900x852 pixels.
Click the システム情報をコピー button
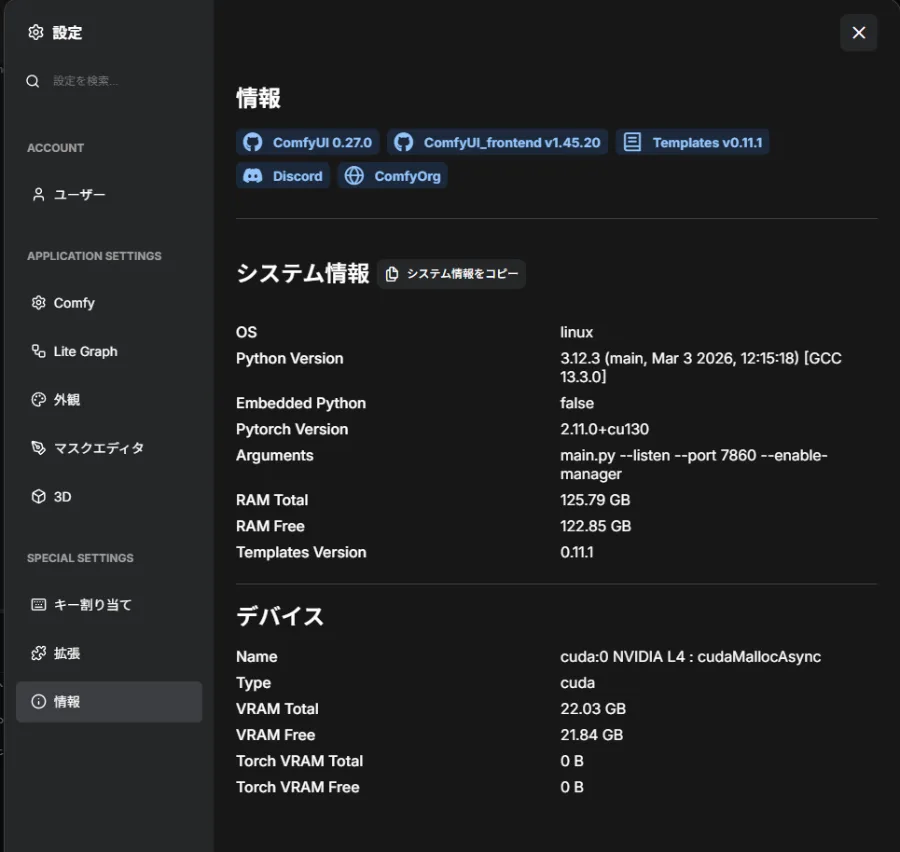point(452,274)
